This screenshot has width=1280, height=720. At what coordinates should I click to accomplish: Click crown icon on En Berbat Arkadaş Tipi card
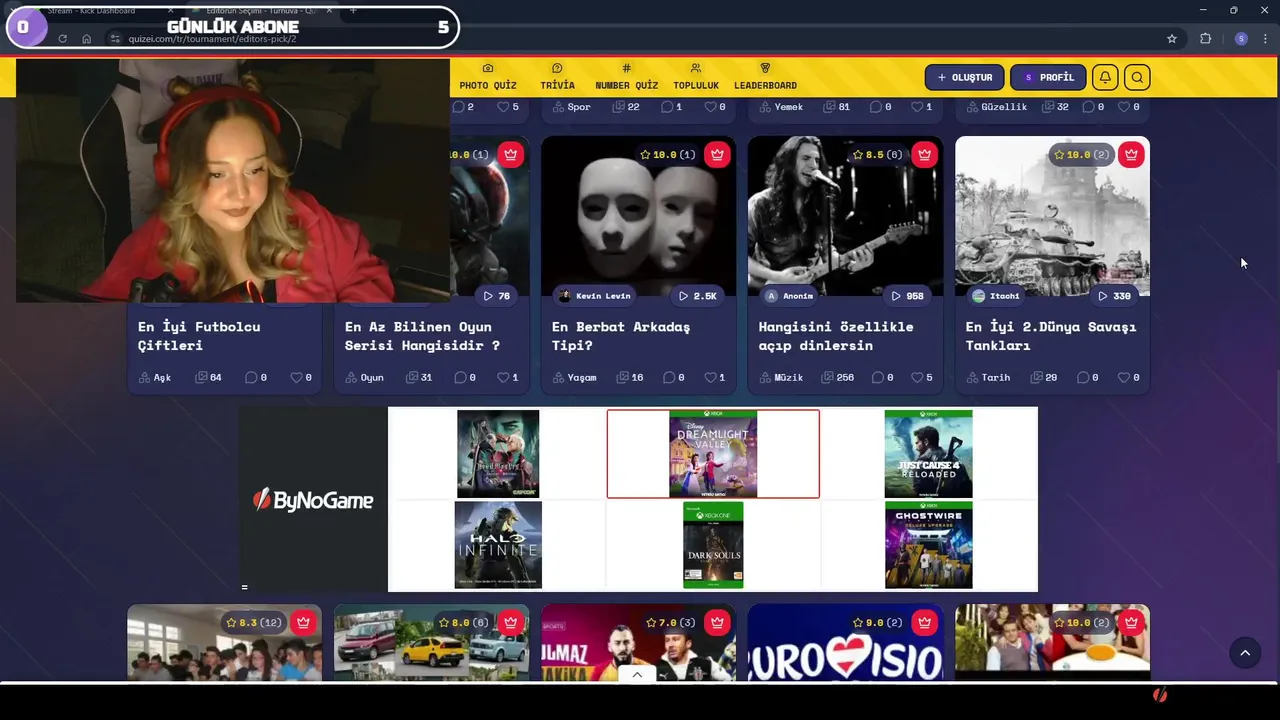click(x=717, y=154)
